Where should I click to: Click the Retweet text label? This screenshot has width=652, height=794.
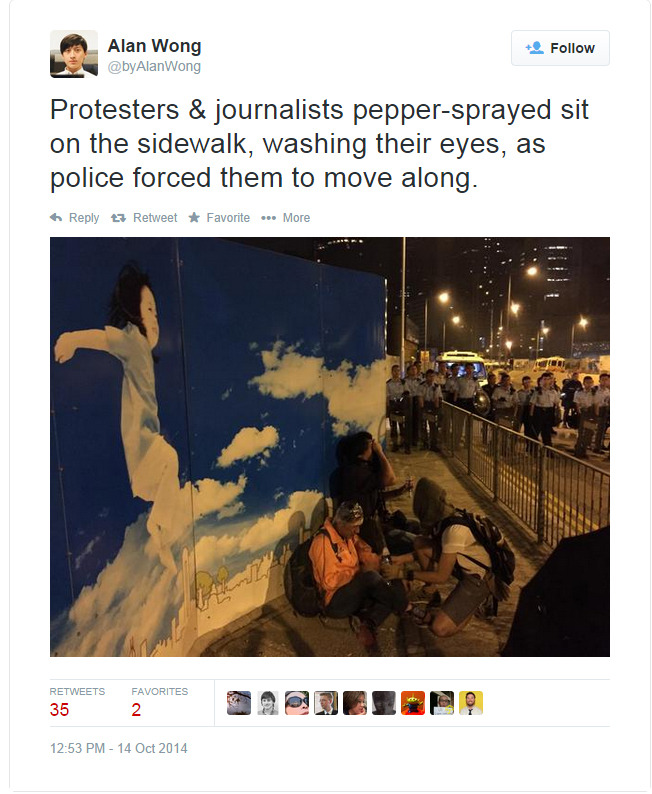(155, 218)
